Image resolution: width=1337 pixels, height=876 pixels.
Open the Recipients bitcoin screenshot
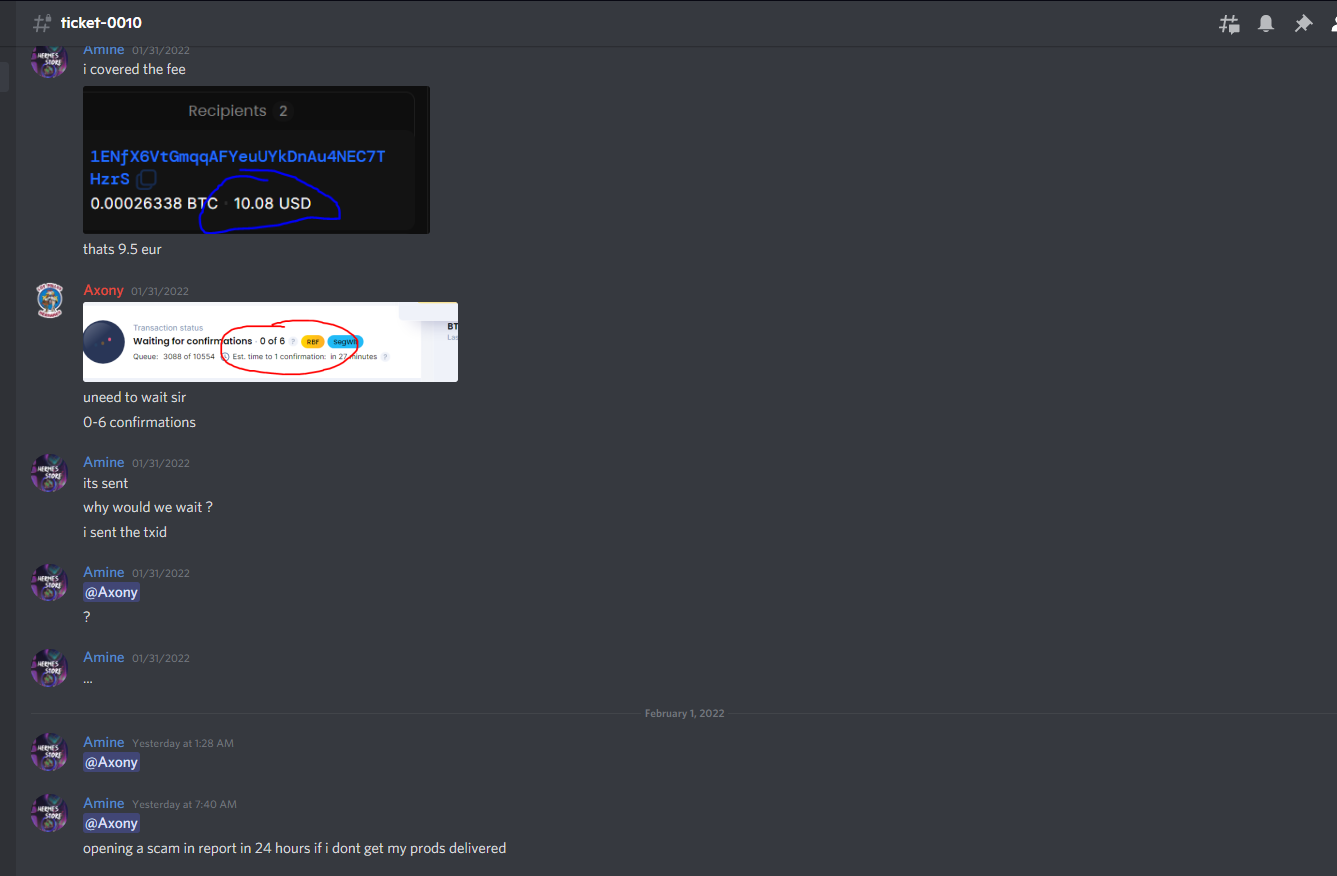click(x=256, y=160)
